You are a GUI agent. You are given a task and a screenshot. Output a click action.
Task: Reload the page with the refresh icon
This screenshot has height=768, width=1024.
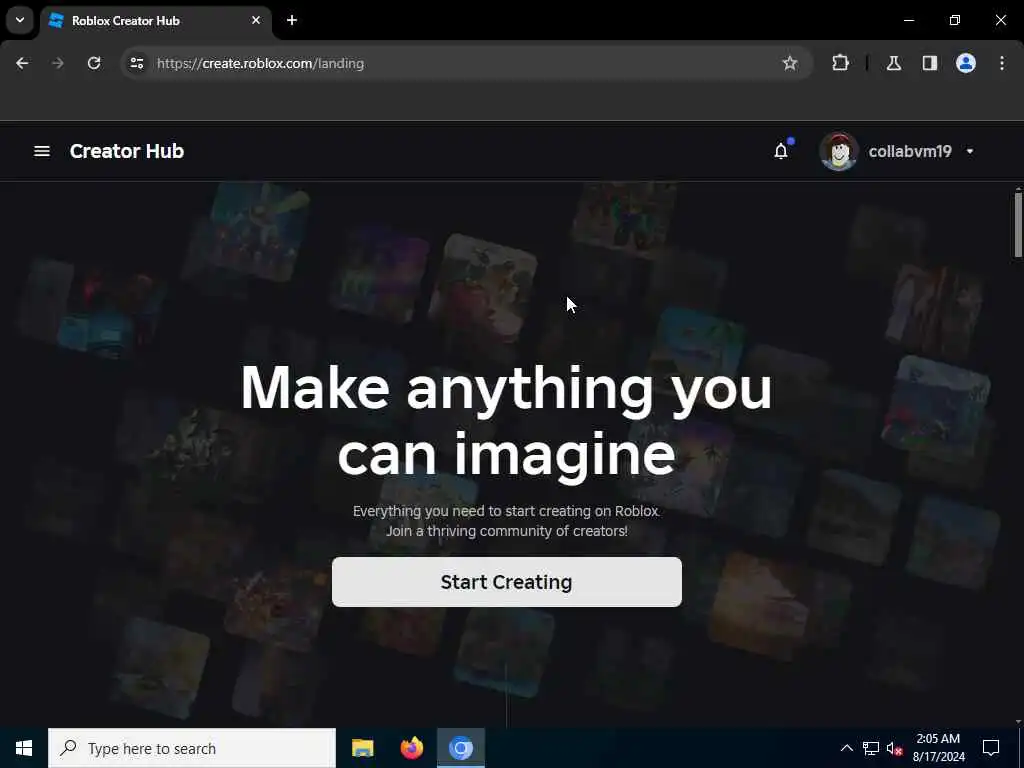[94, 63]
